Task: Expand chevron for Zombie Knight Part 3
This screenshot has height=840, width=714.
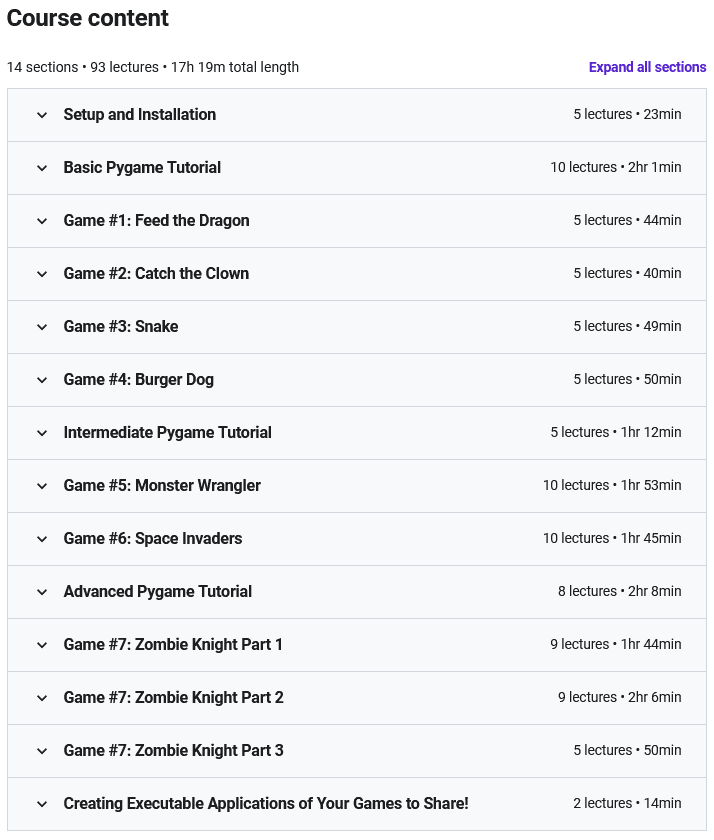Action: pos(42,751)
